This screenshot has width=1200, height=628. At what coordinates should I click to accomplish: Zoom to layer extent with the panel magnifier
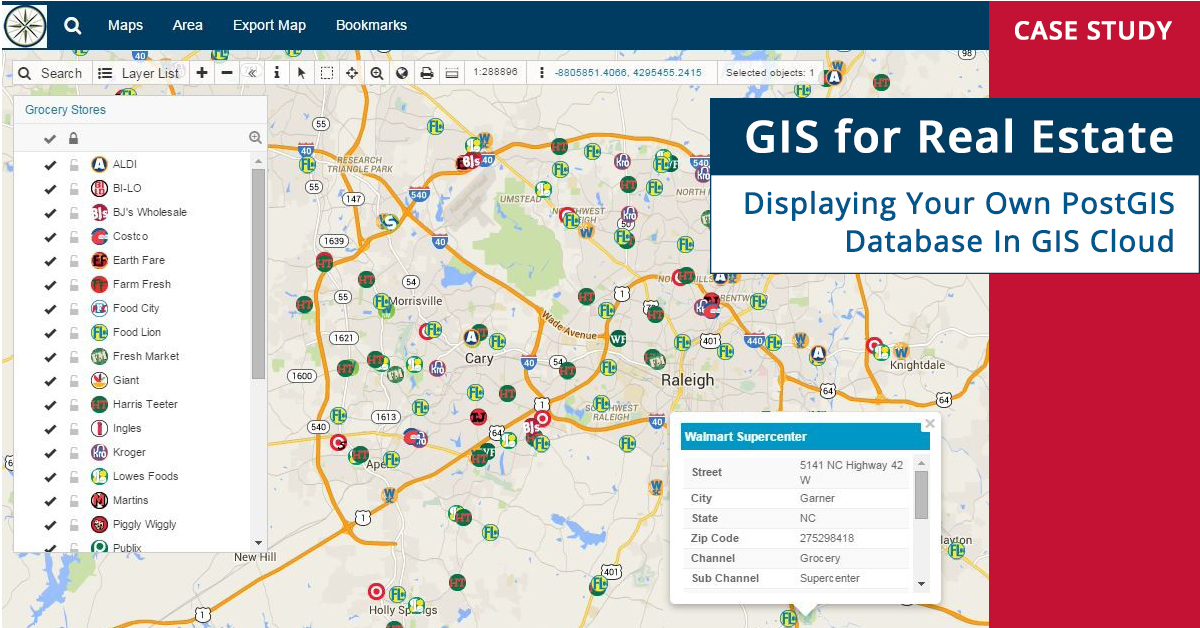click(x=255, y=138)
